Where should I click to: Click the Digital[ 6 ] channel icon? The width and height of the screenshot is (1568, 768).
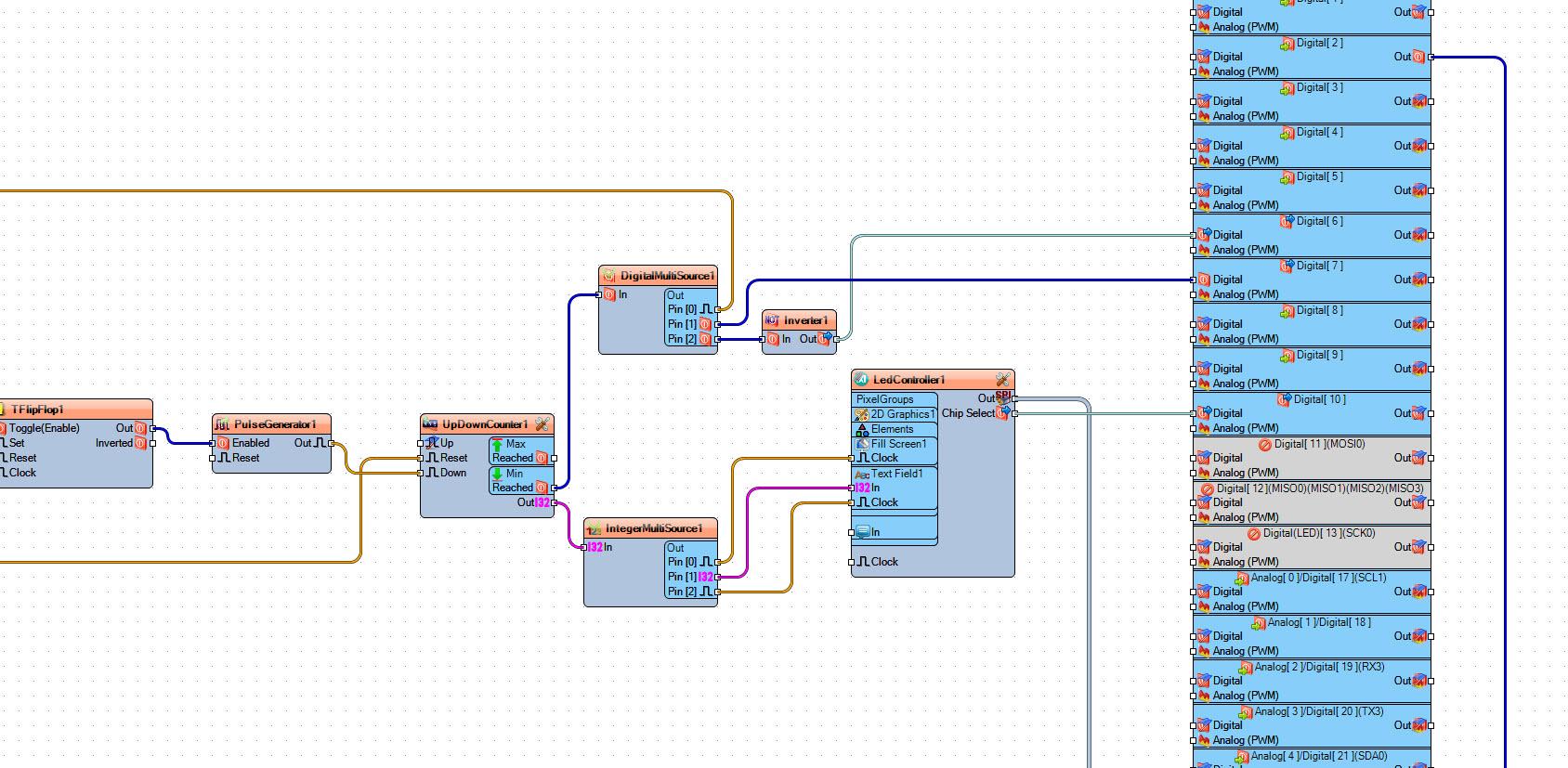point(1287,222)
